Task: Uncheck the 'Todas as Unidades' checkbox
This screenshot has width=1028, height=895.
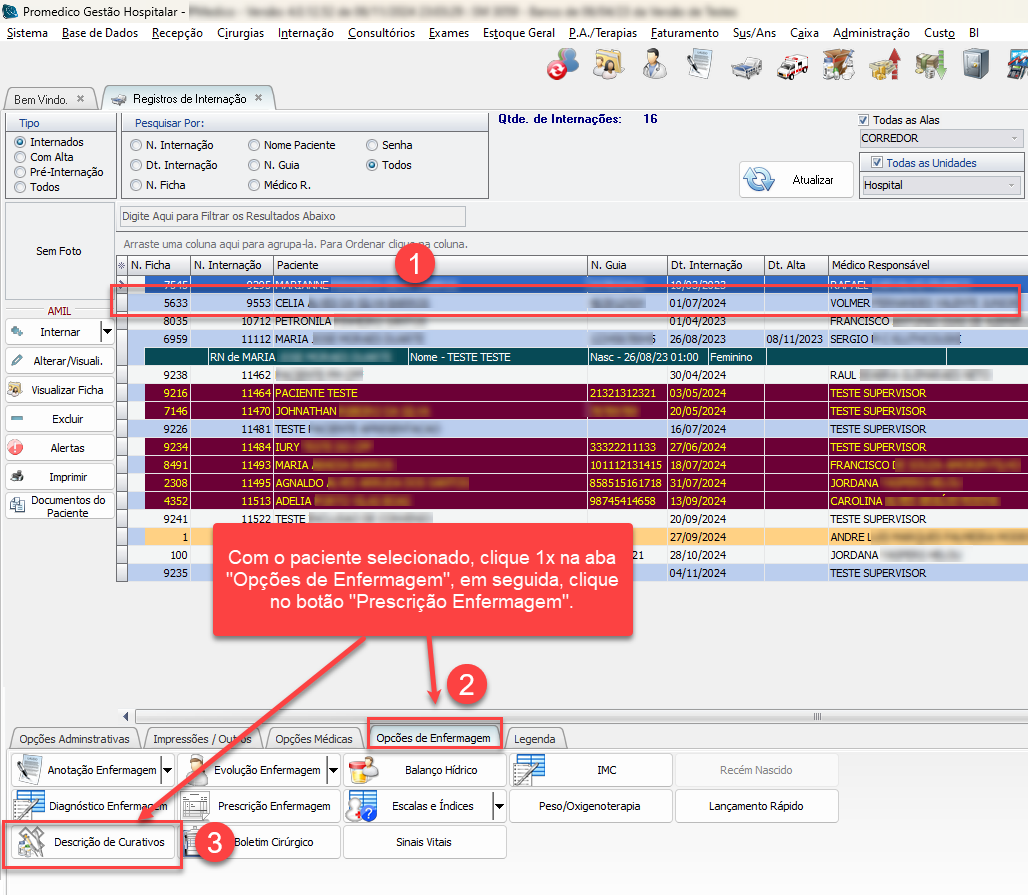Action: [x=877, y=163]
